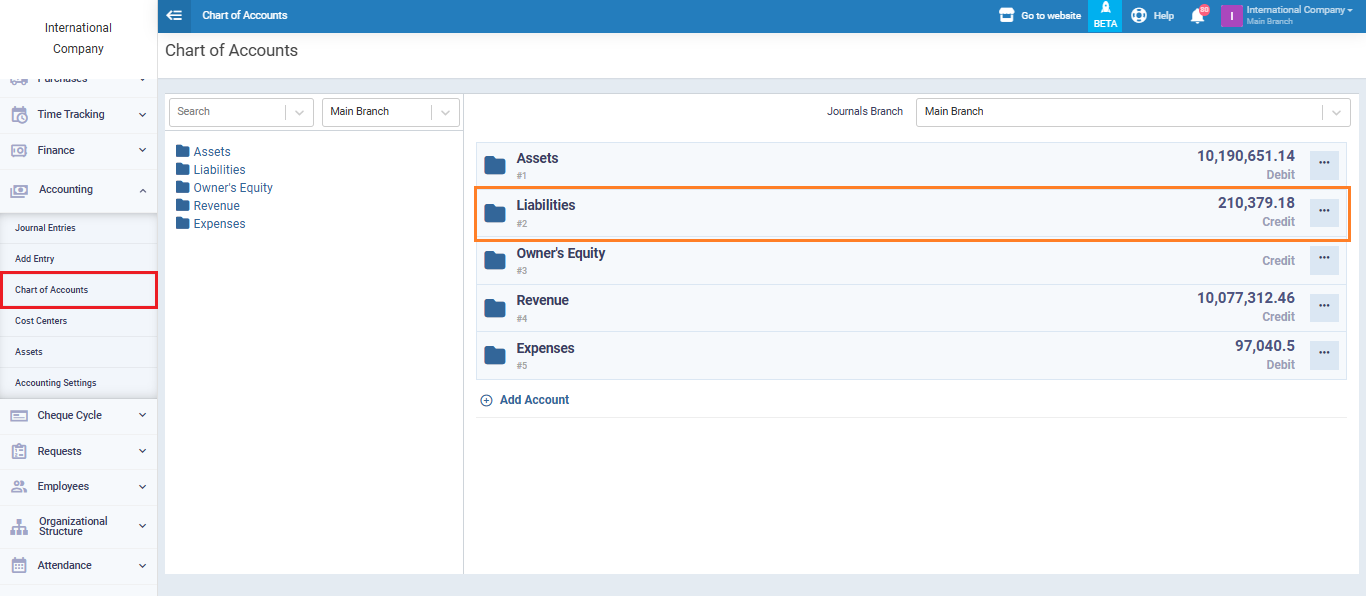This screenshot has height=596, width=1366.
Task: Open the three-dots menu for Owner's Equity
Action: [1324, 259]
